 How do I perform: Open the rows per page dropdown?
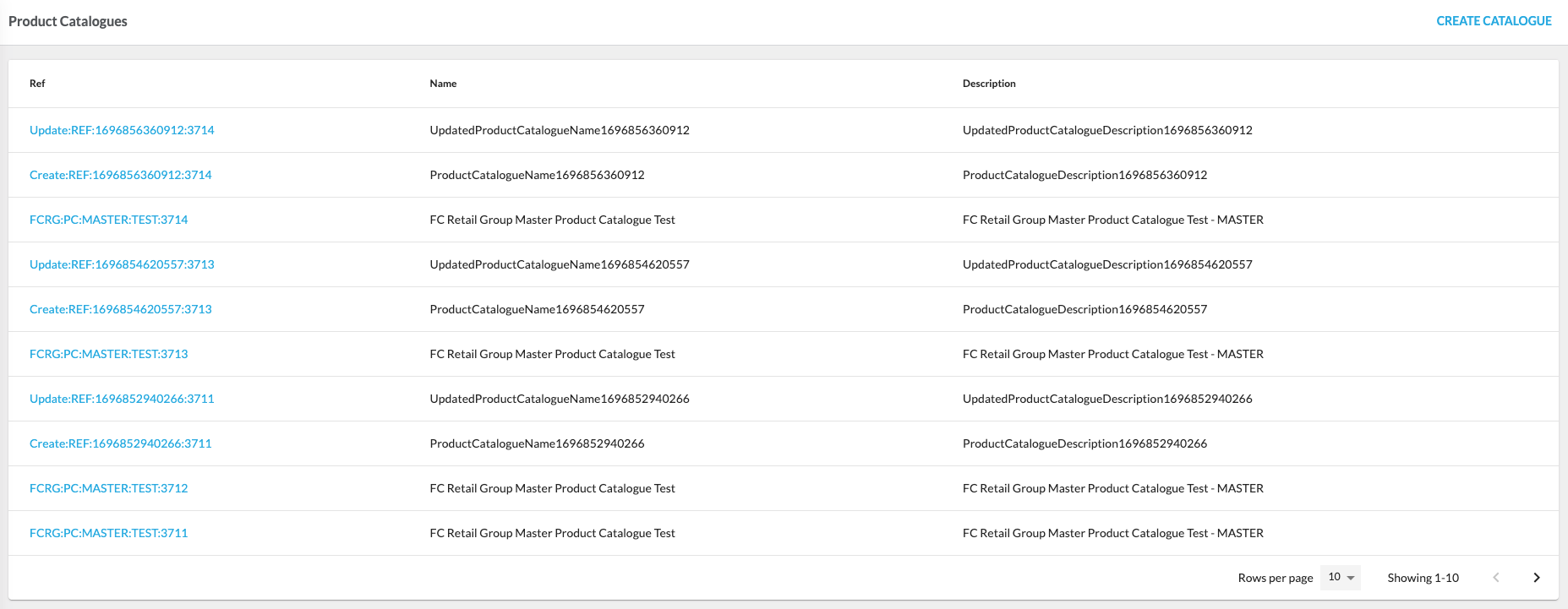pos(1341,578)
